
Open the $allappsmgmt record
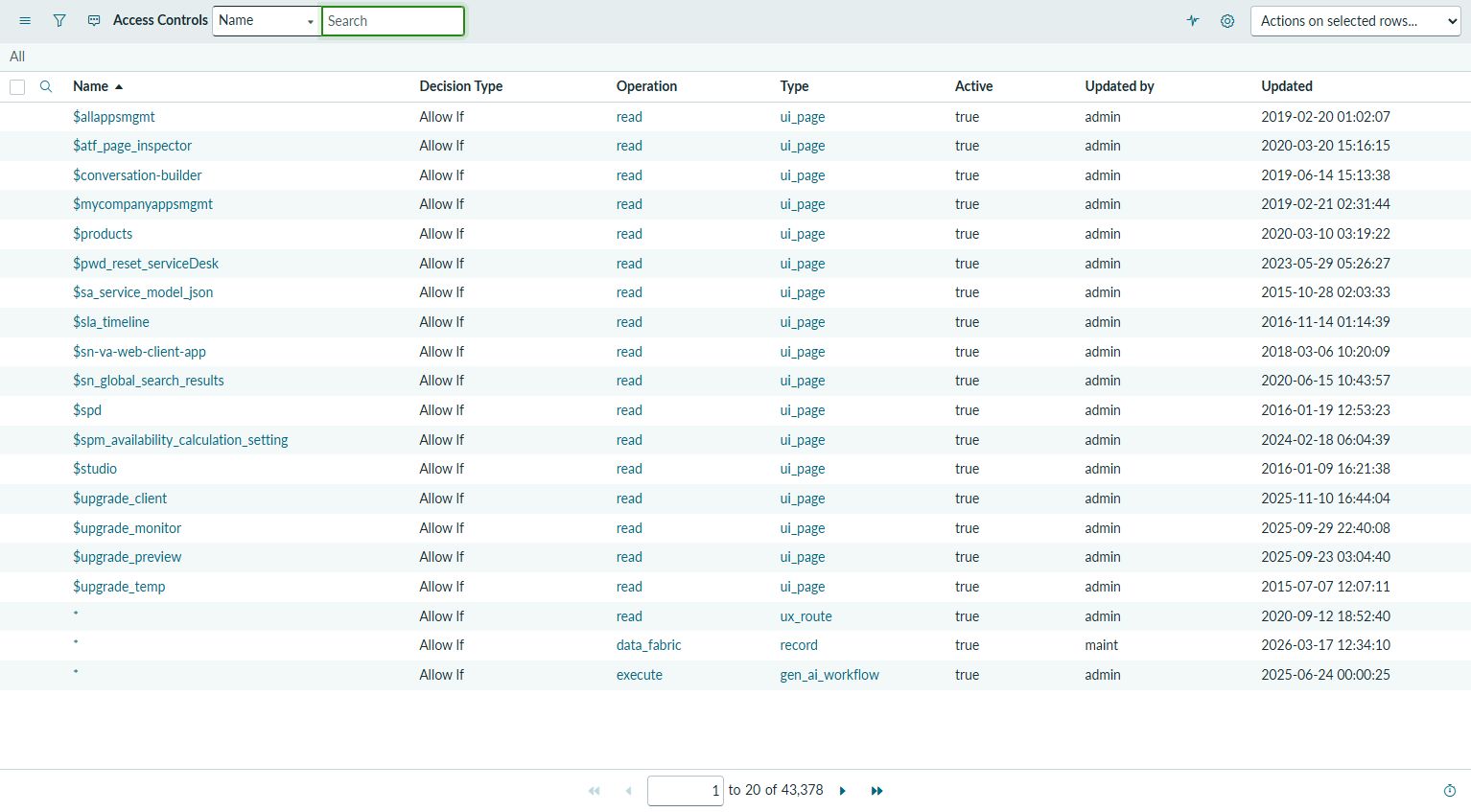click(x=113, y=117)
